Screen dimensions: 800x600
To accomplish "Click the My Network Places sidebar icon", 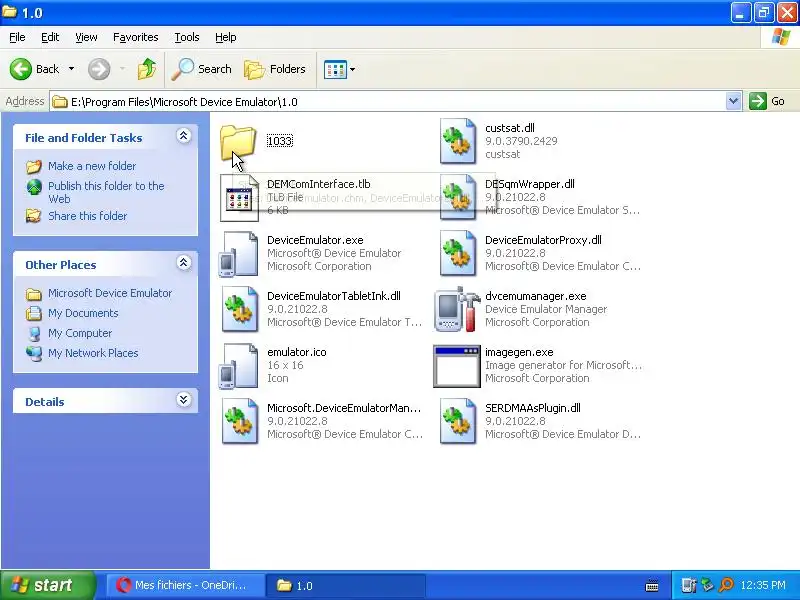I will tap(34, 353).
